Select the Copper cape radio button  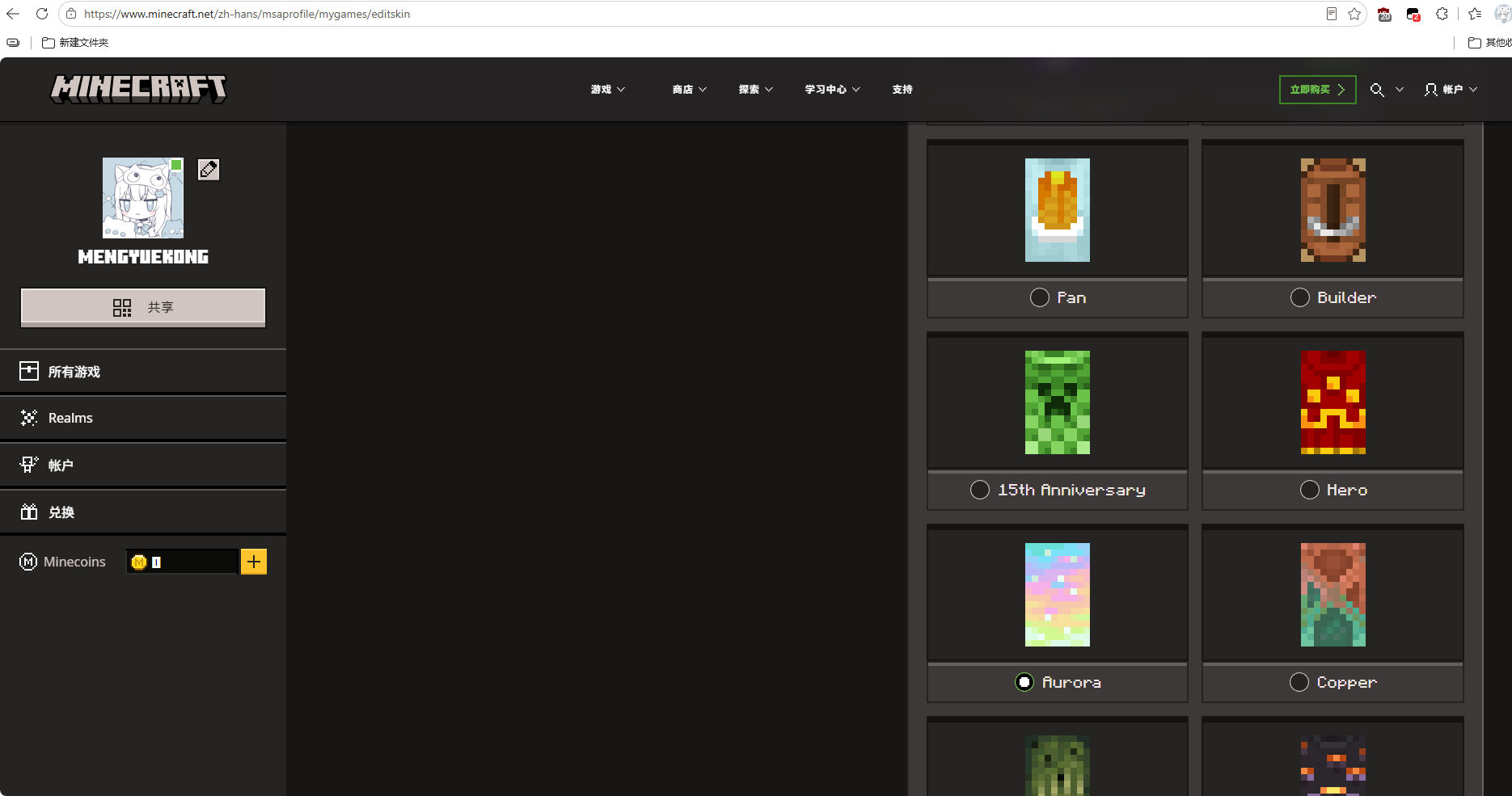[x=1299, y=682]
